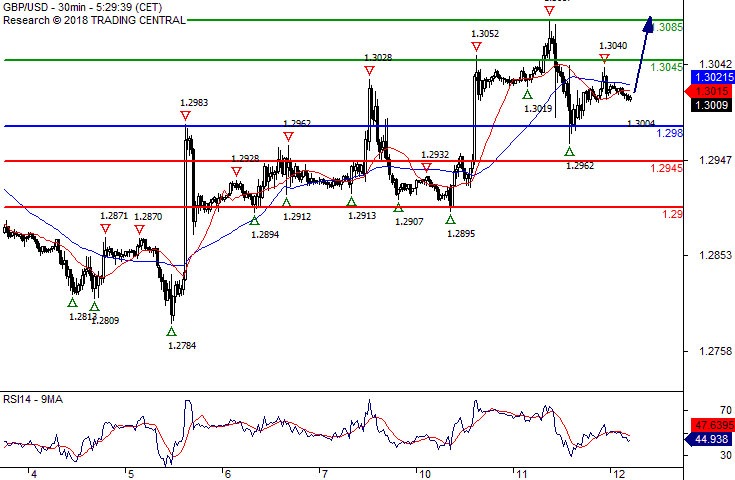Click date label 7 on the time axis
Viewport: 735px width, 480px height.
[324, 474]
